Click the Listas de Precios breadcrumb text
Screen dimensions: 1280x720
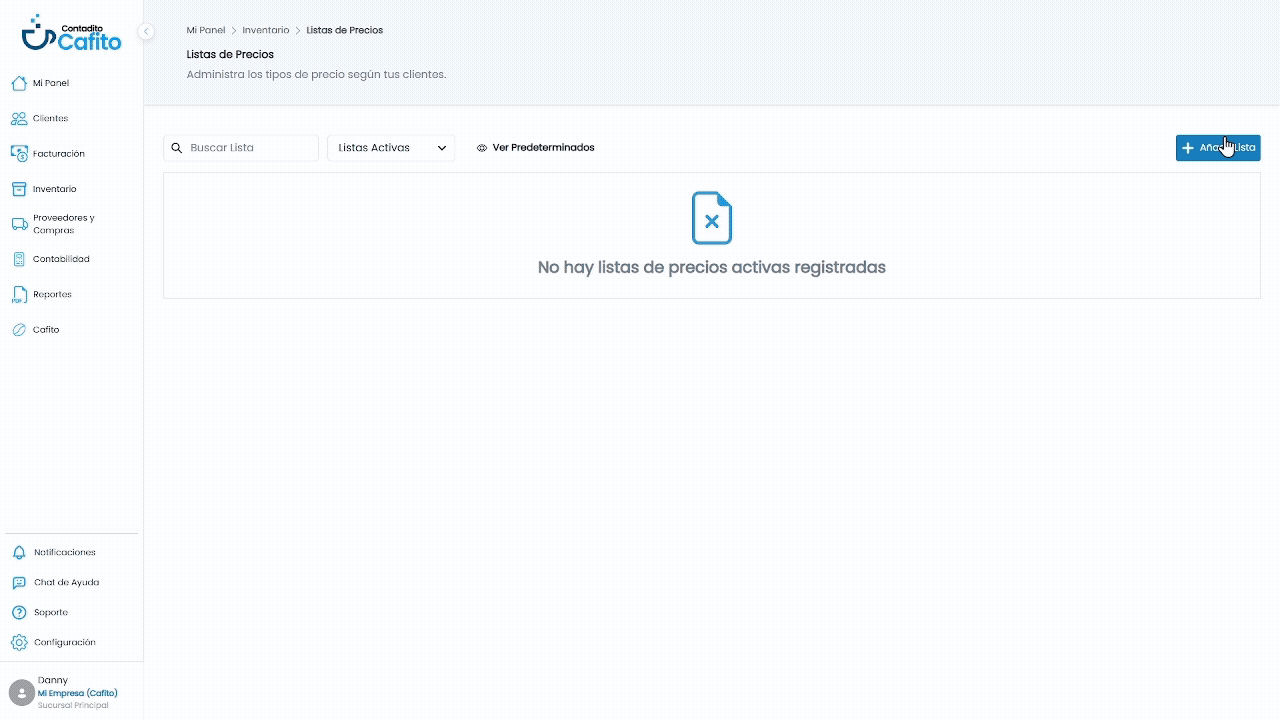pyautogui.click(x=345, y=30)
